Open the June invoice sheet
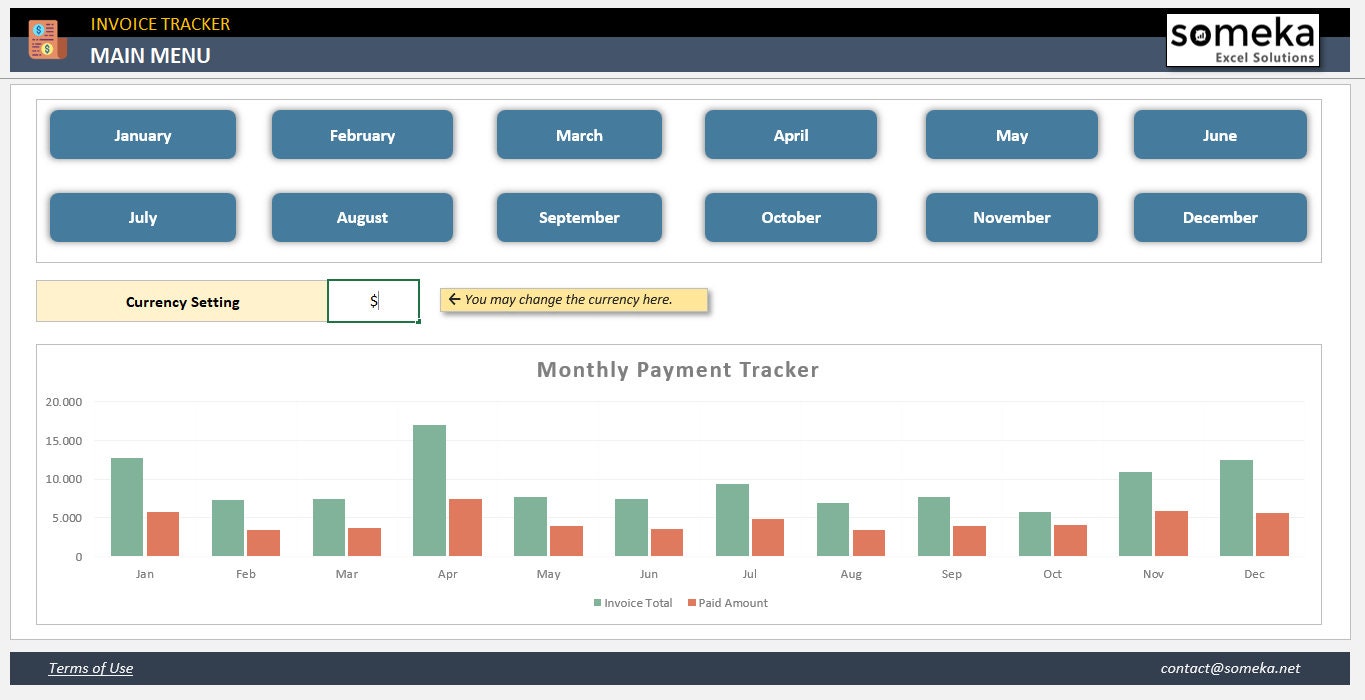 point(1220,135)
